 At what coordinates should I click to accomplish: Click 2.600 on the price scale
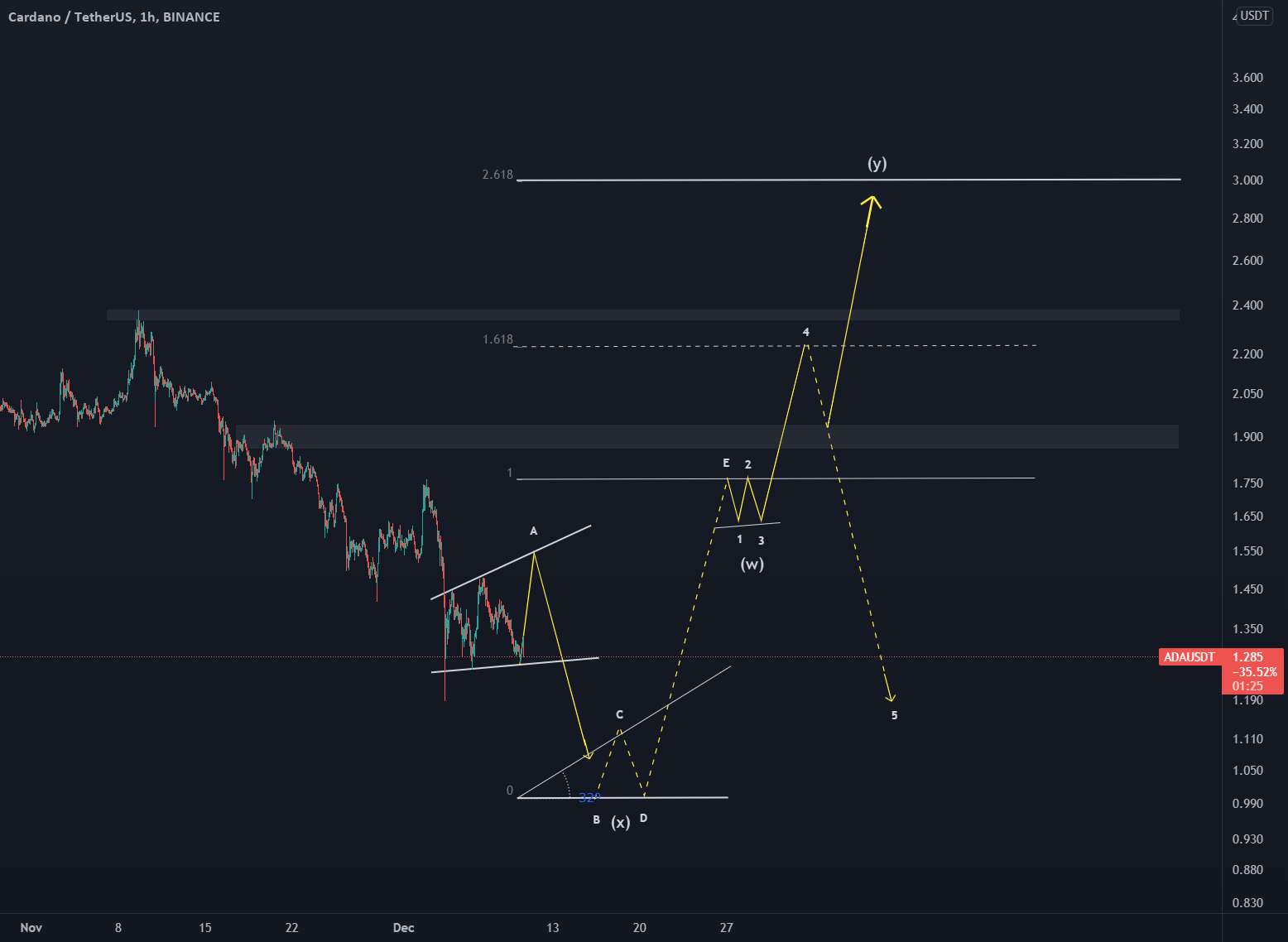[x=1247, y=261]
